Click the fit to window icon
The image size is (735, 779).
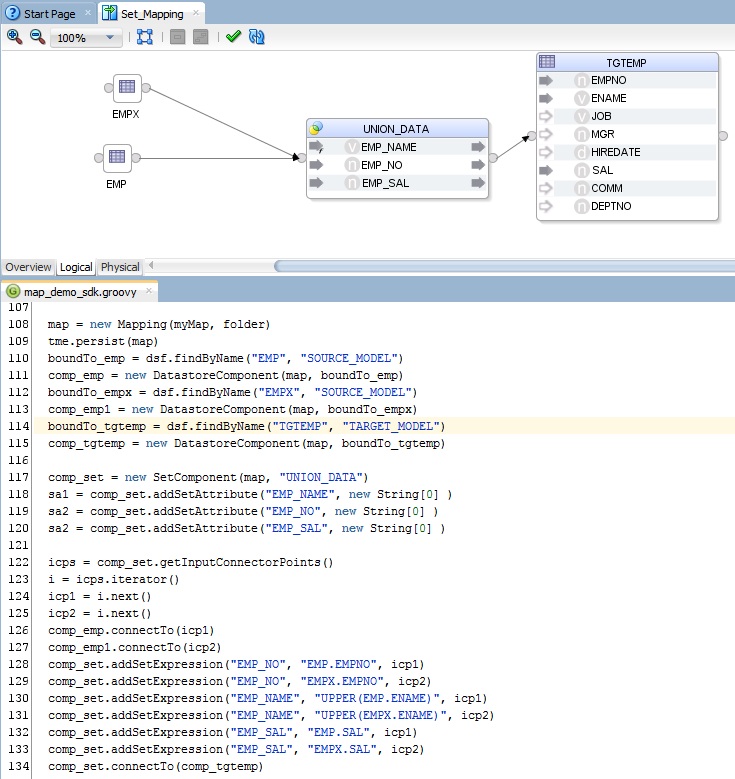pyautogui.click(x=145, y=37)
